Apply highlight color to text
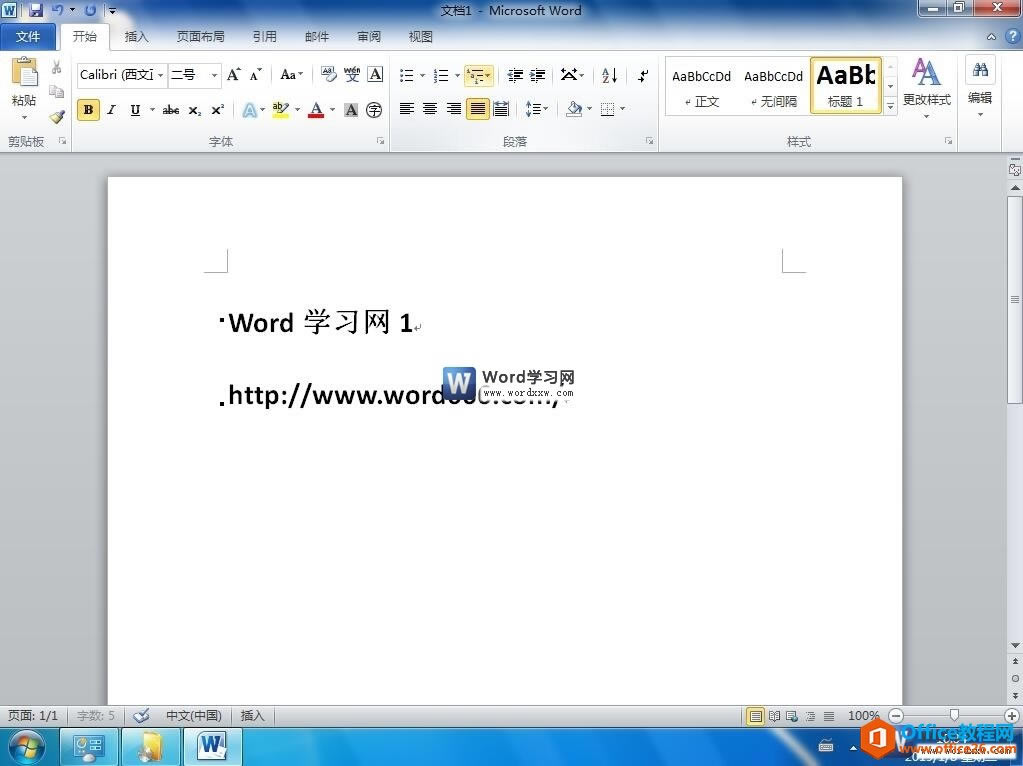The height and width of the screenshot is (766, 1023). 280,109
